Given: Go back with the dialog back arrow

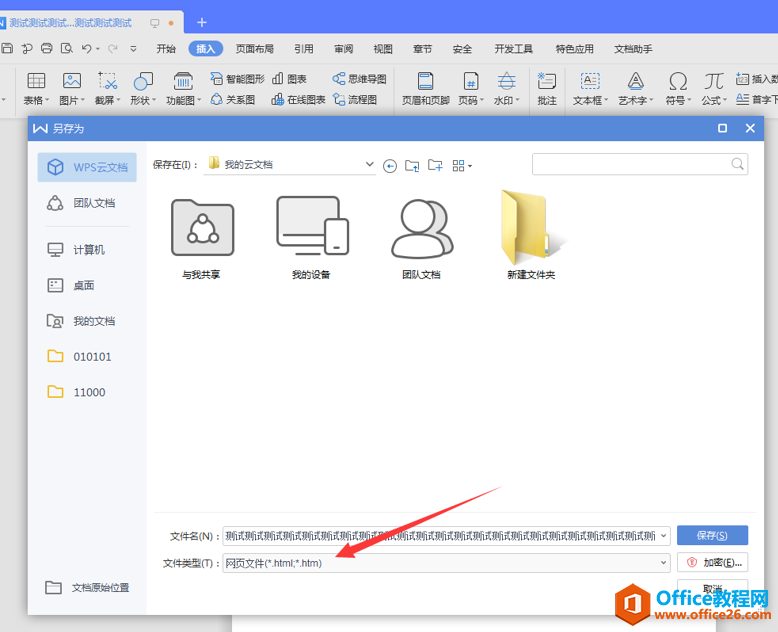Looking at the screenshot, I should (x=390, y=166).
